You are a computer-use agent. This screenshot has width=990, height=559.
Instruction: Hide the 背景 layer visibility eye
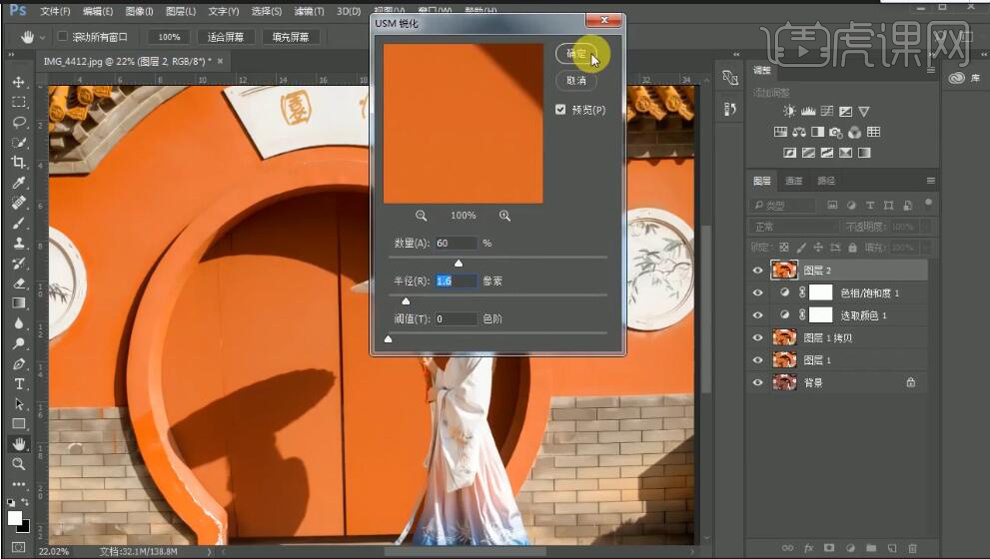(758, 383)
